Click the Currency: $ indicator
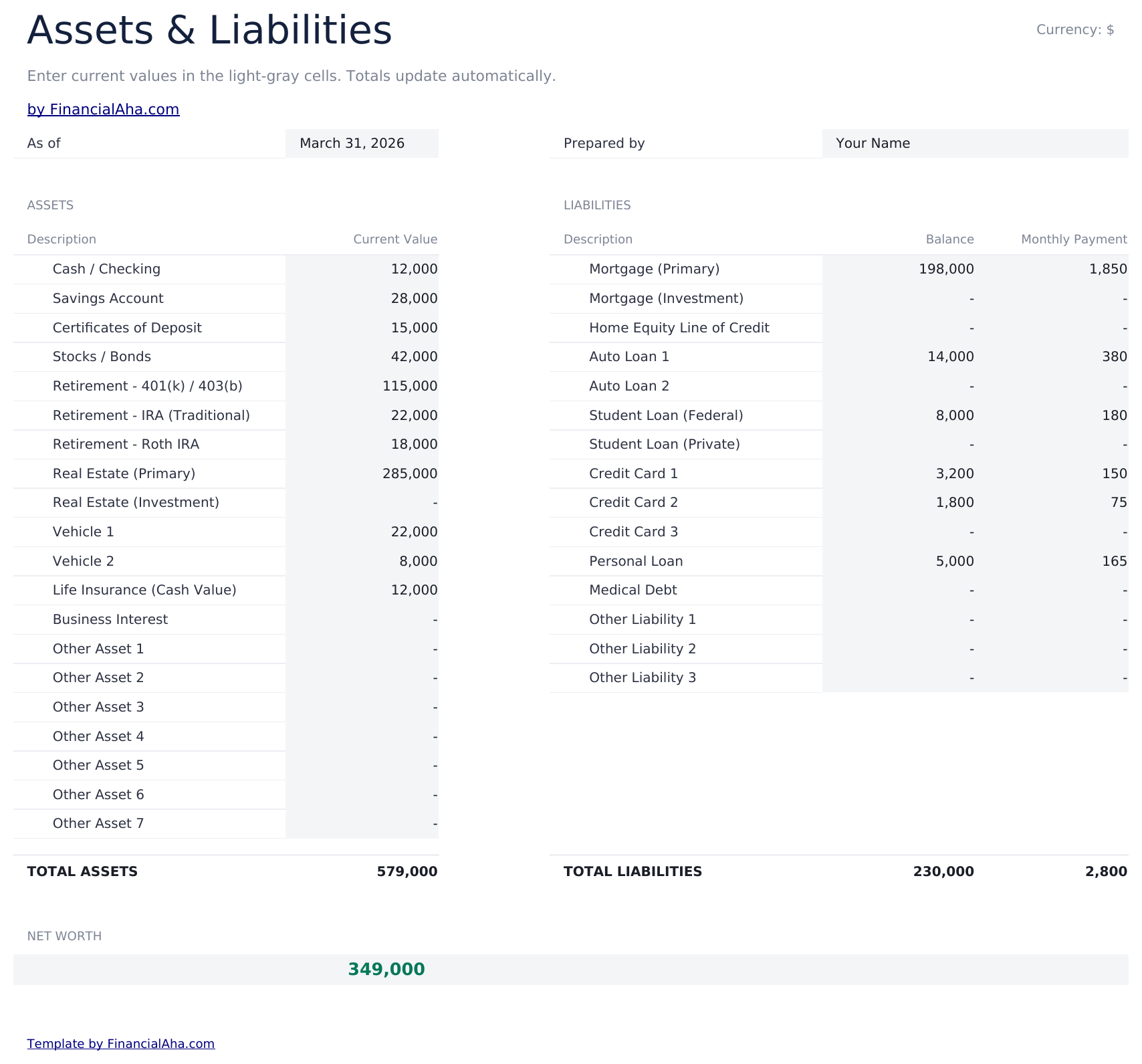This screenshot has width=1142, height=1064. pyautogui.click(x=1075, y=29)
